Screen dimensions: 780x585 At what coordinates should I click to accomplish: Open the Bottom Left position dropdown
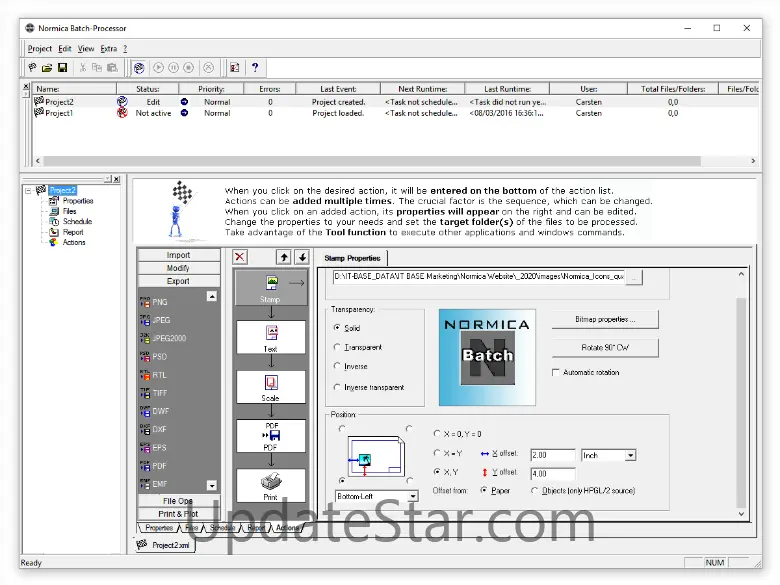(x=413, y=496)
